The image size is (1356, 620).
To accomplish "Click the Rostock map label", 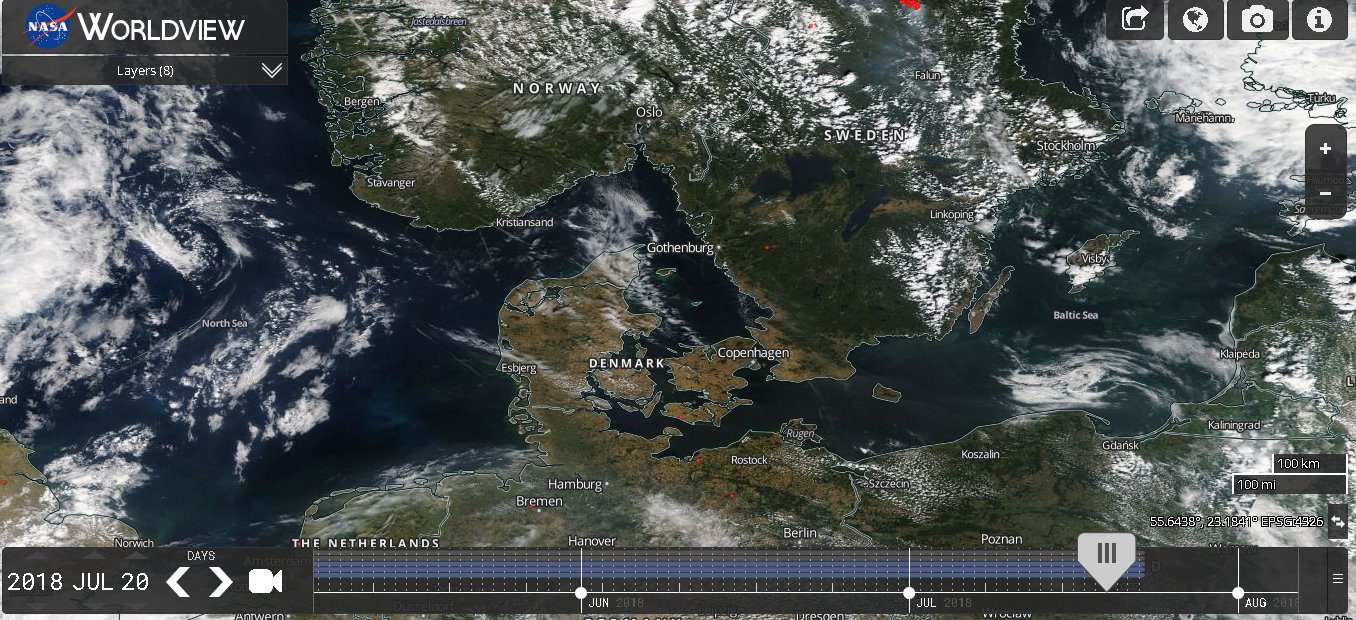I will [749, 460].
